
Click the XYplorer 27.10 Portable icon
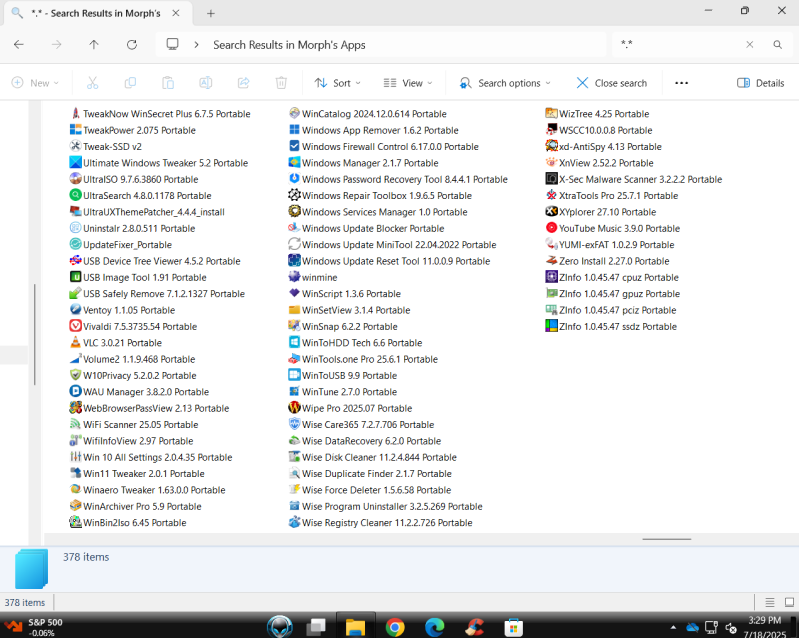551,211
